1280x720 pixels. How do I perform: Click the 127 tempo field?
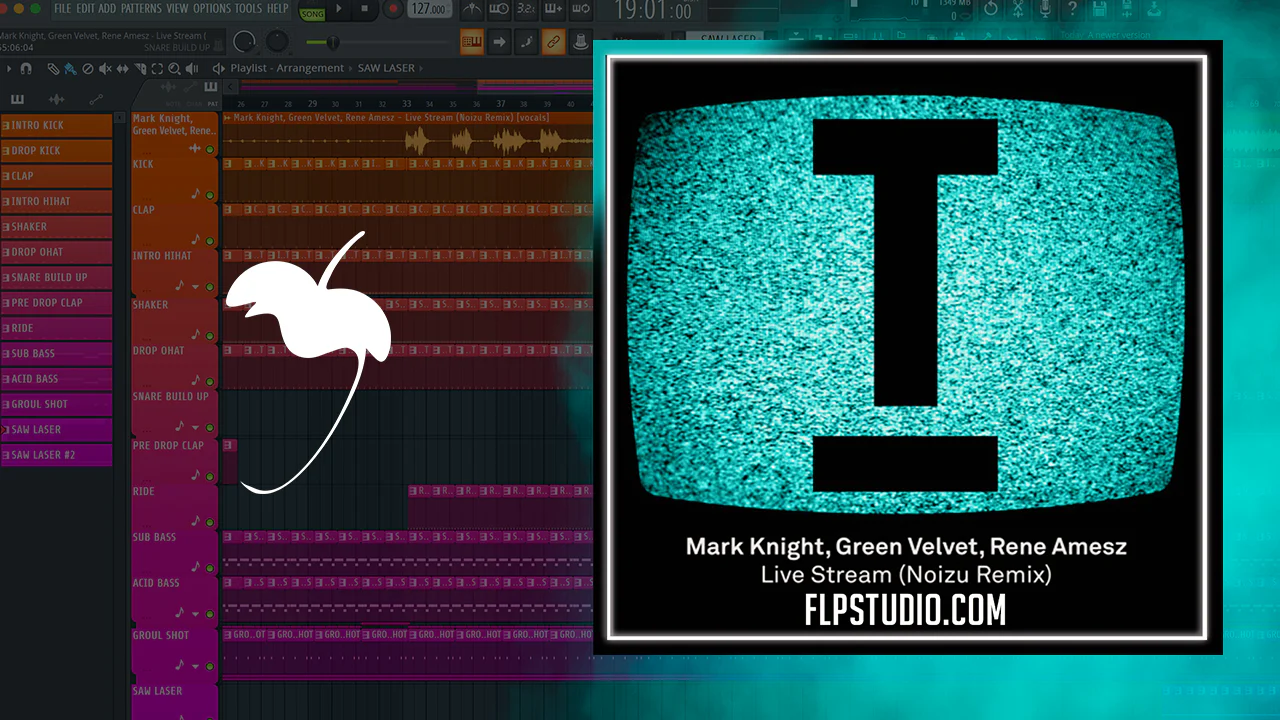click(428, 9)
